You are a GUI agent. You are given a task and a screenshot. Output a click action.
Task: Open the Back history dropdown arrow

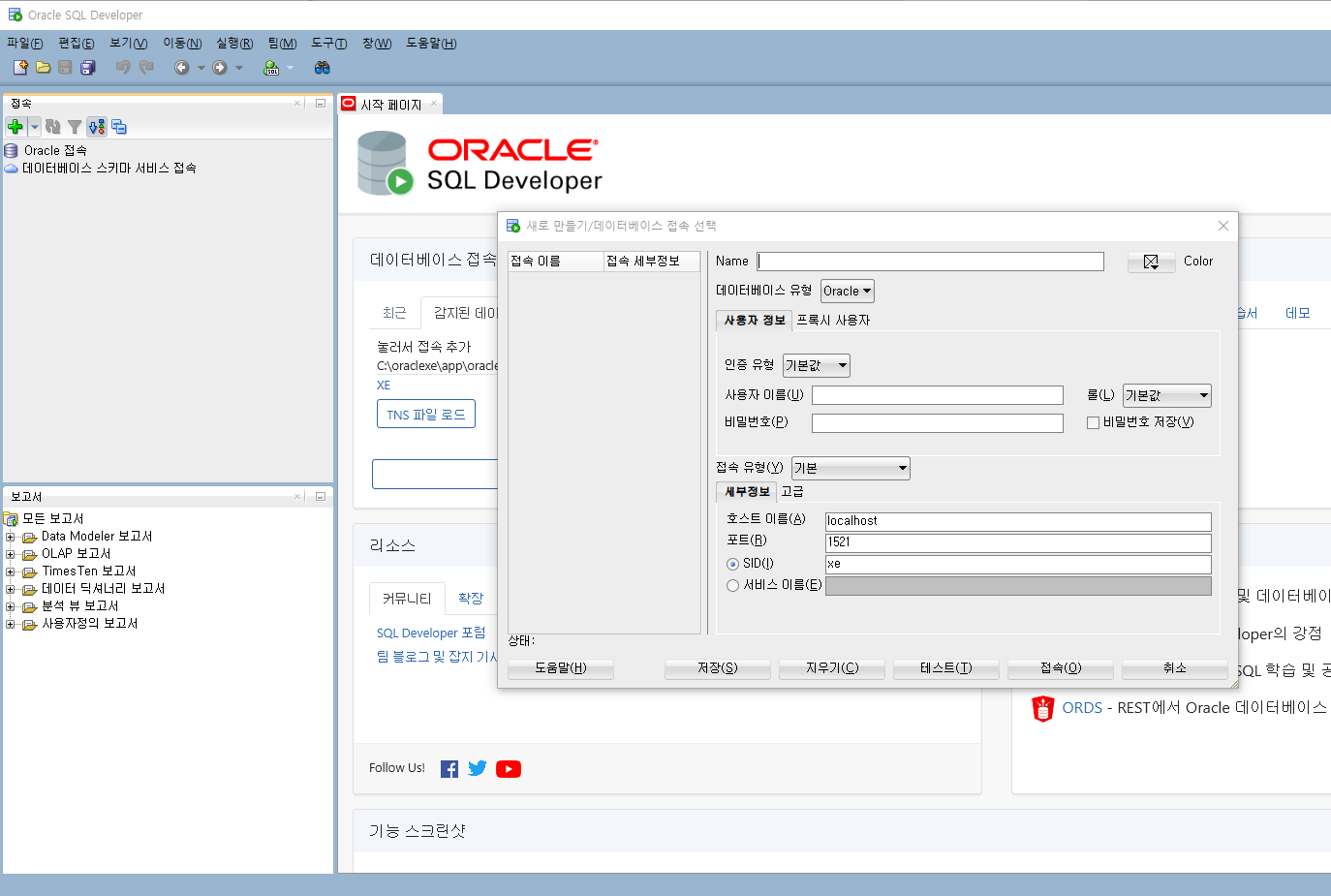coord(201,68)
